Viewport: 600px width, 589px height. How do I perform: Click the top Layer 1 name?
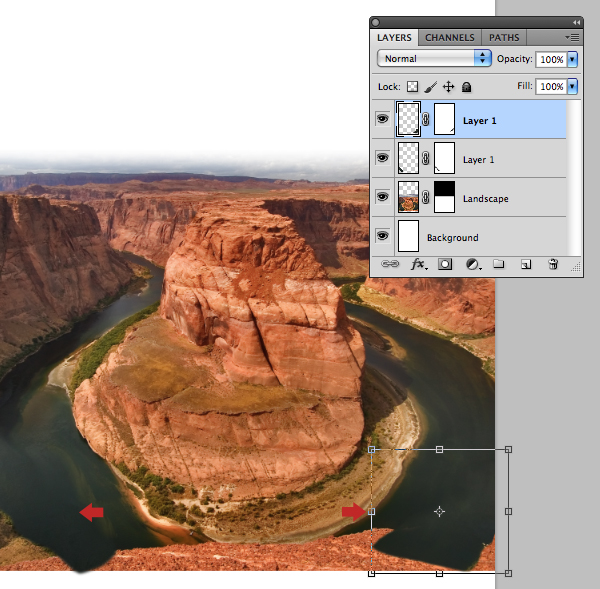[x=479, y=121]
